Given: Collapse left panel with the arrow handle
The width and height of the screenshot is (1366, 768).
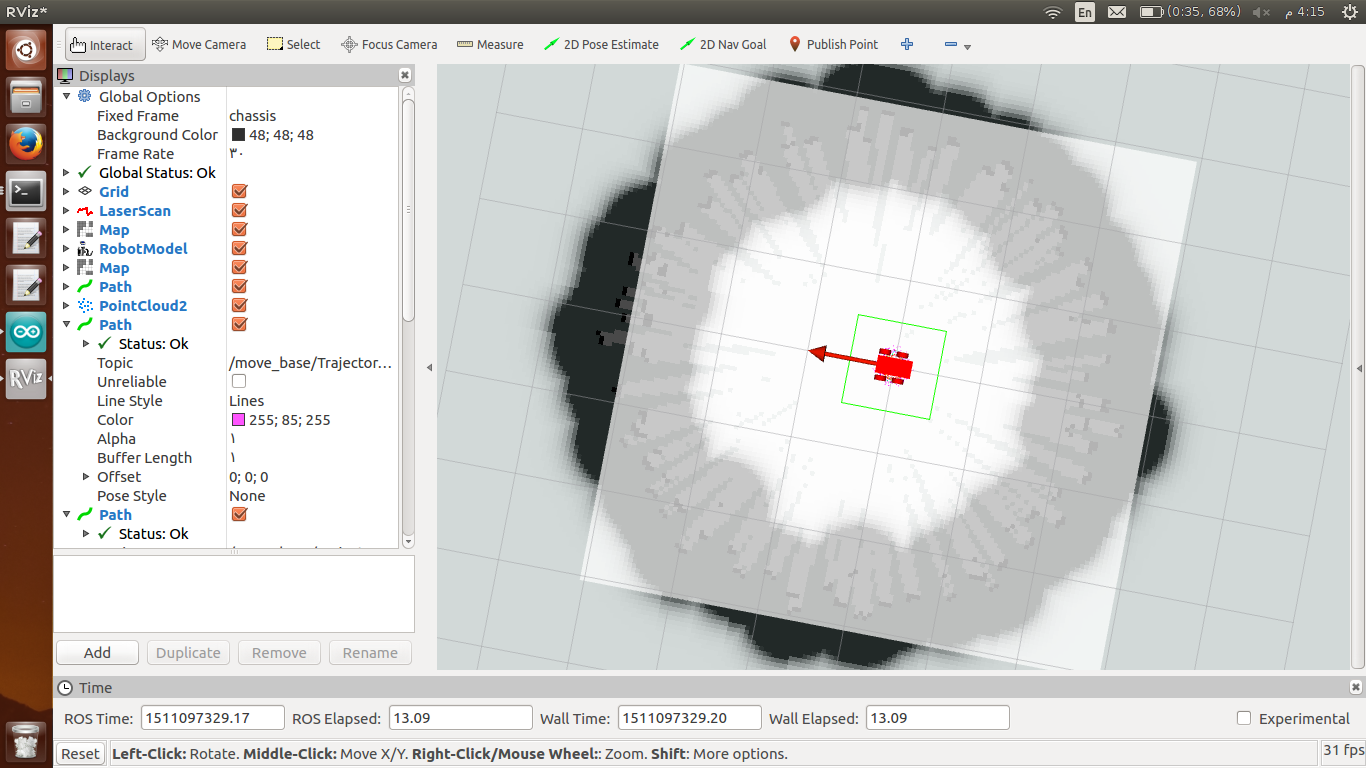Looking at the screenshot, I should tap(429, 367).
